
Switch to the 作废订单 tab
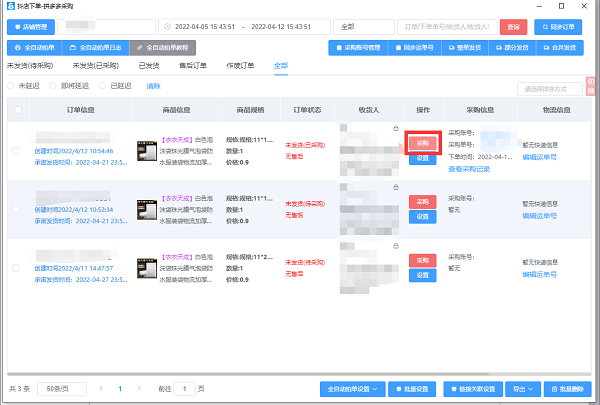(240, 65)
